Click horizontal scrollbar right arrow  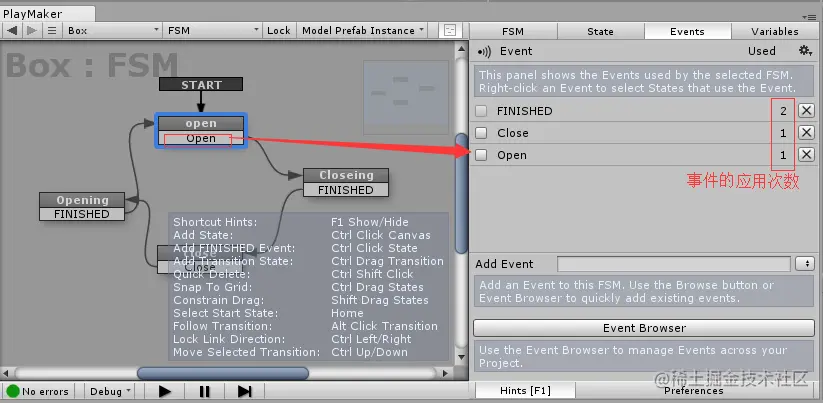[445, 374]
